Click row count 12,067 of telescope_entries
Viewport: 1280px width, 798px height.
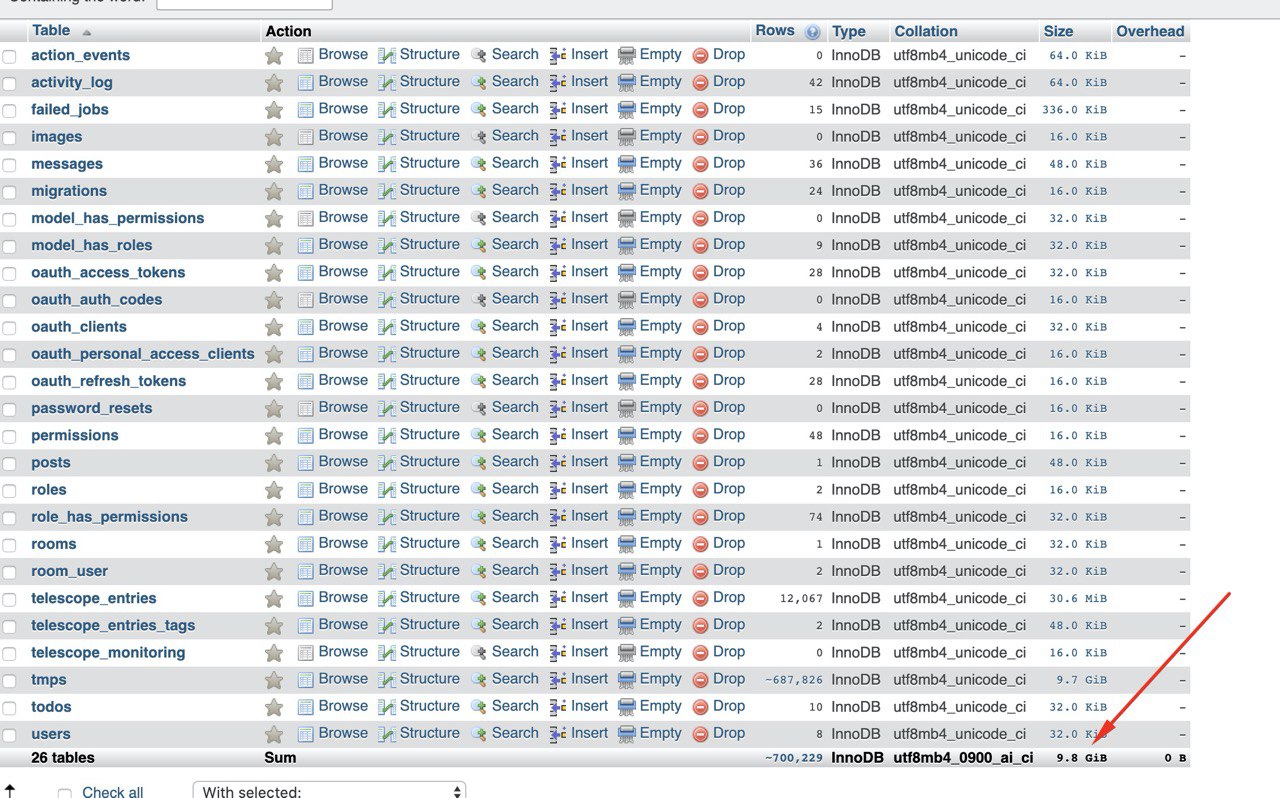[802, 599]
